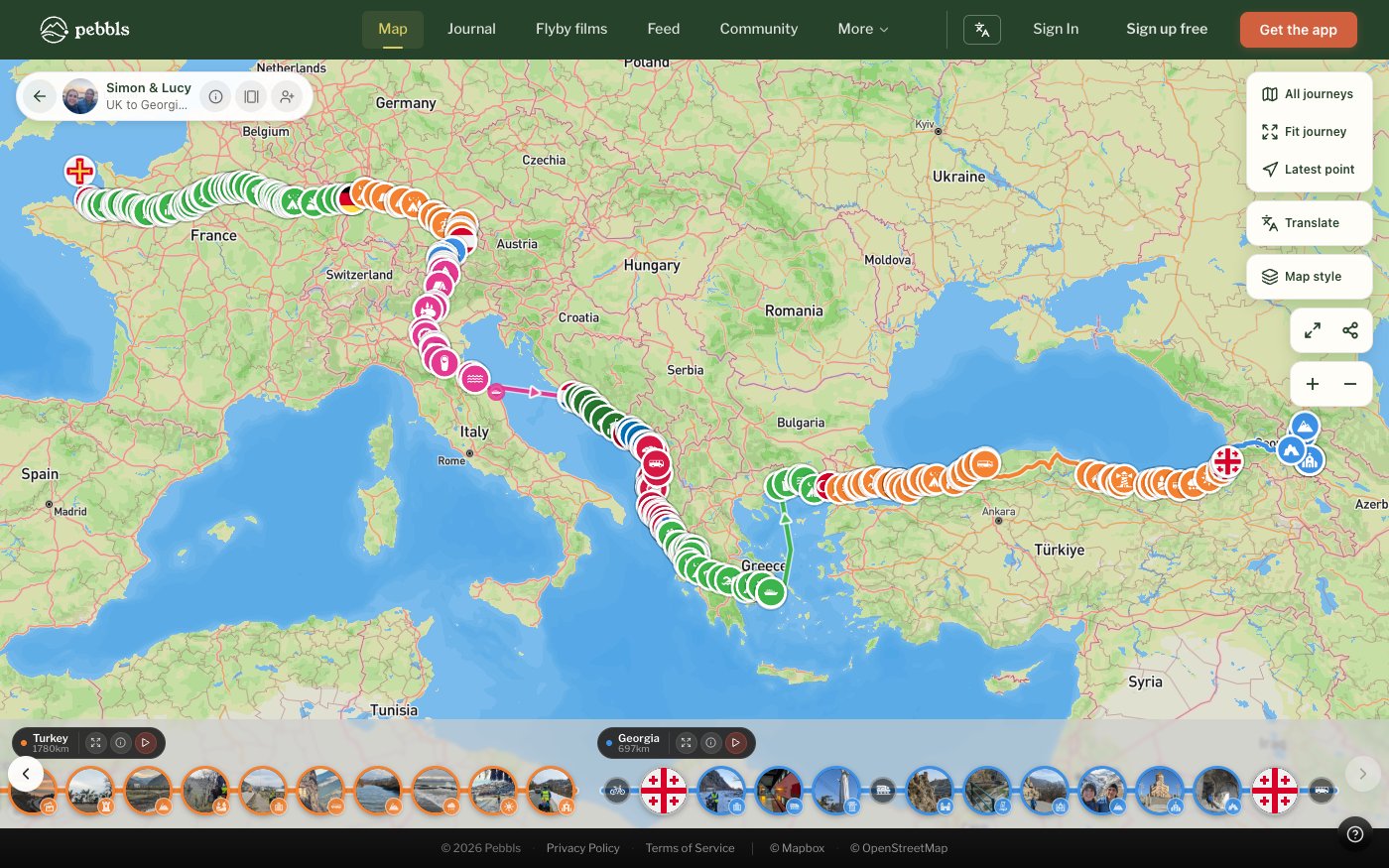This screenshot has height=868, width=1389.
Task: Play the Turkey stage flyby
Action: [x=146, y=742]
